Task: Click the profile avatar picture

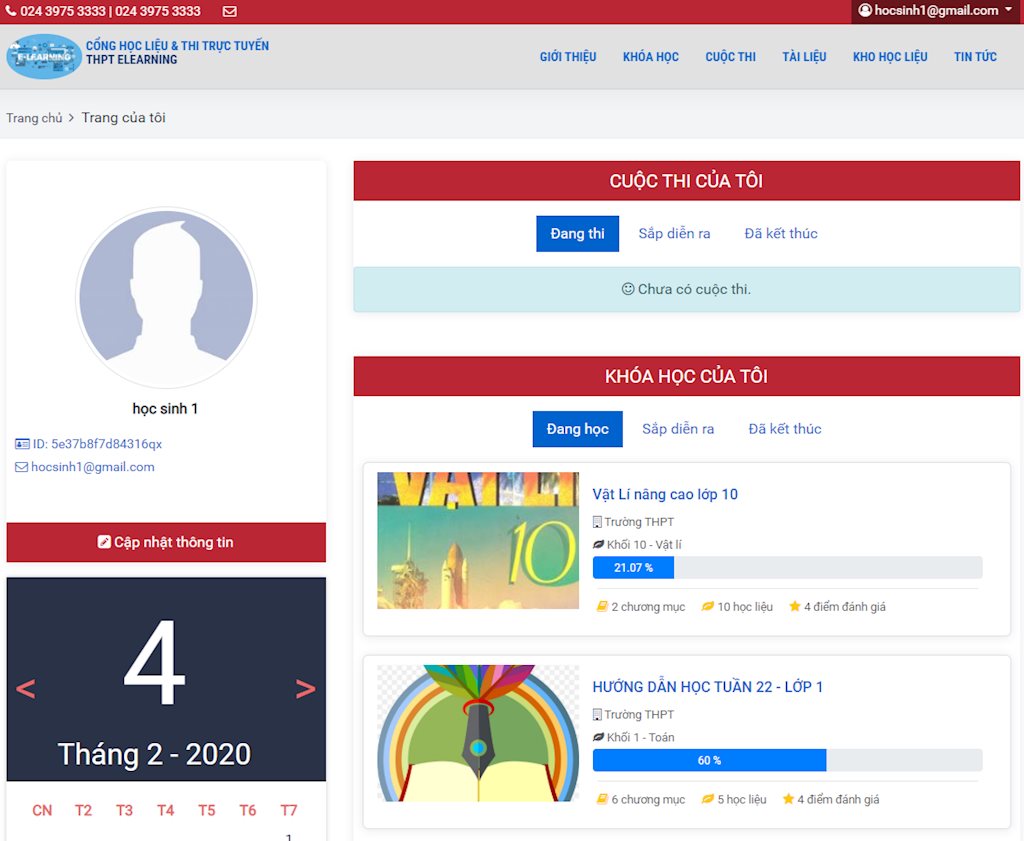Action: (166, 298)
